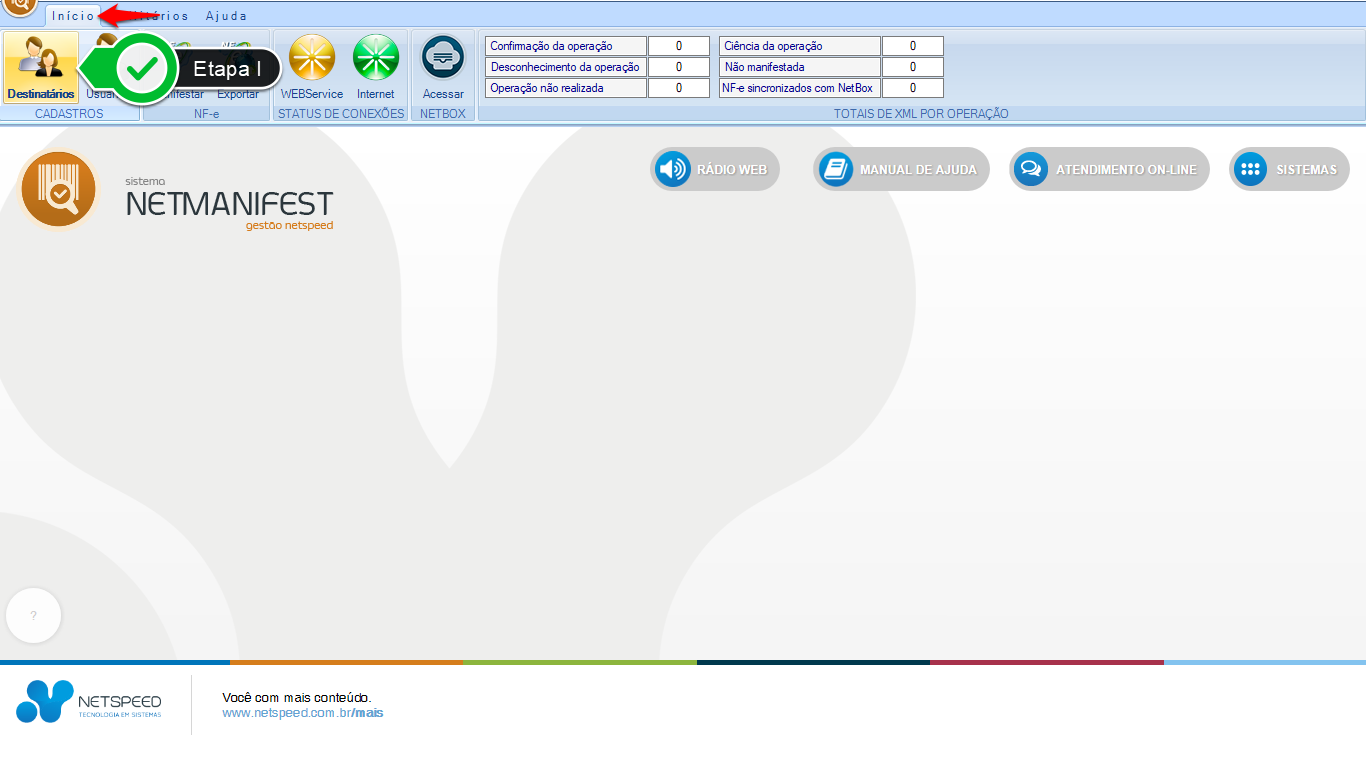Select the 'Operação não realizada' label

(x=566, y=88)
